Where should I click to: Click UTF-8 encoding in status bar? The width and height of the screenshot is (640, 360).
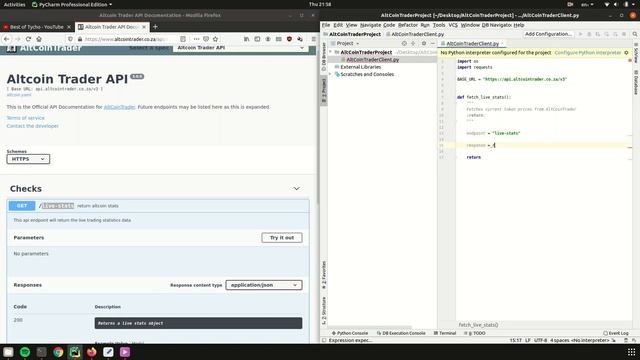(540, 340)
